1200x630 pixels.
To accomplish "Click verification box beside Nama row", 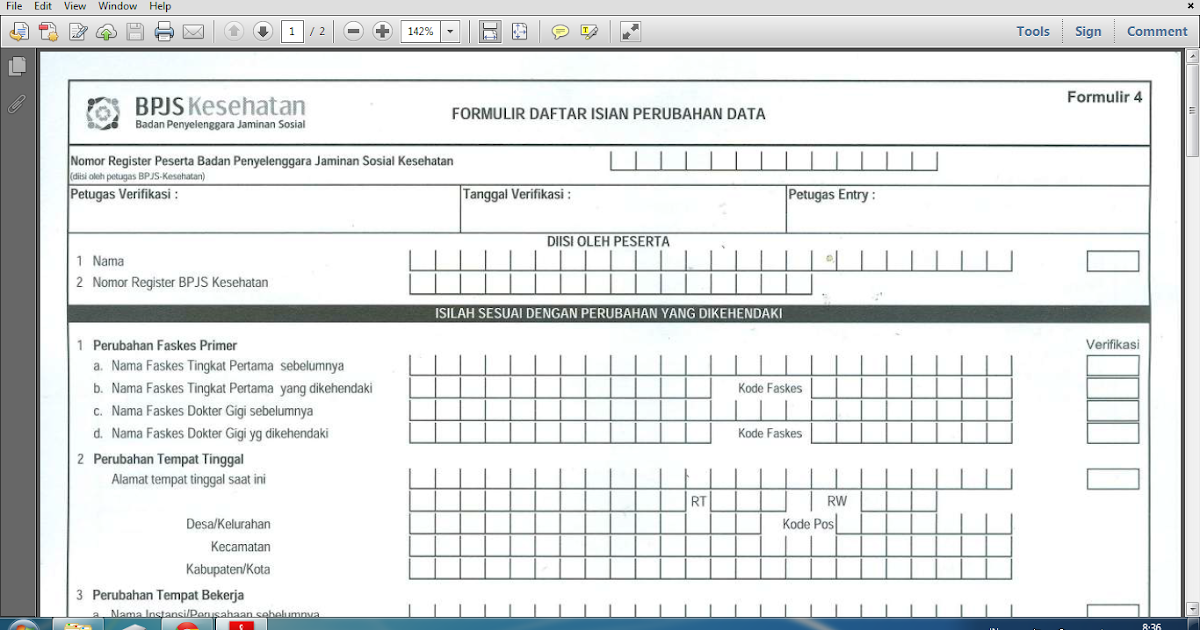I will [1113, 261].
